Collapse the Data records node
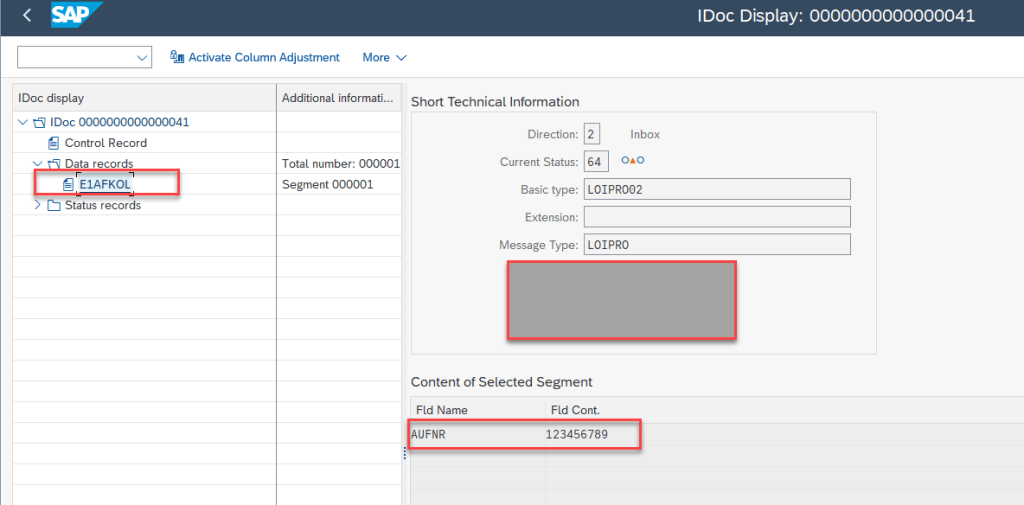 pyautogui.click(x=38, y=164)
